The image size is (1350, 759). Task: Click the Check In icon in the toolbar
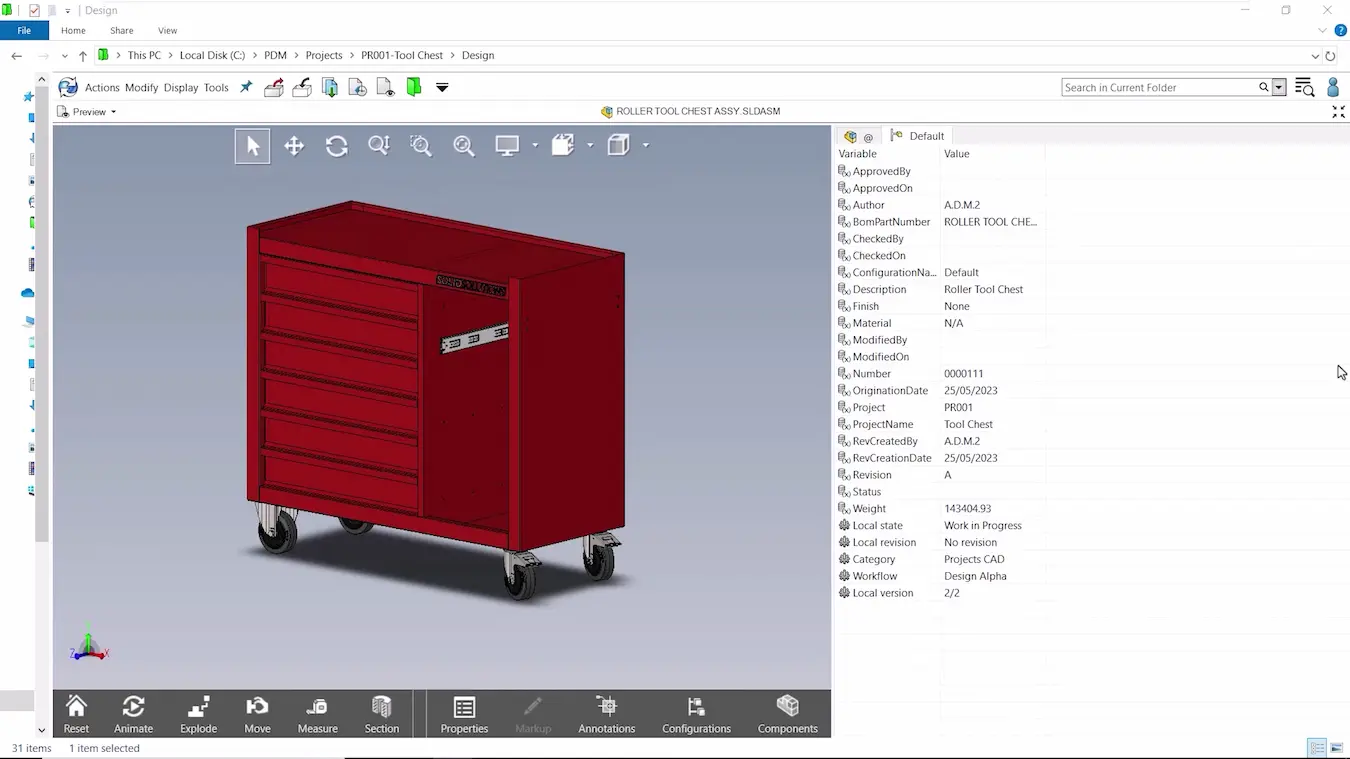302,87
